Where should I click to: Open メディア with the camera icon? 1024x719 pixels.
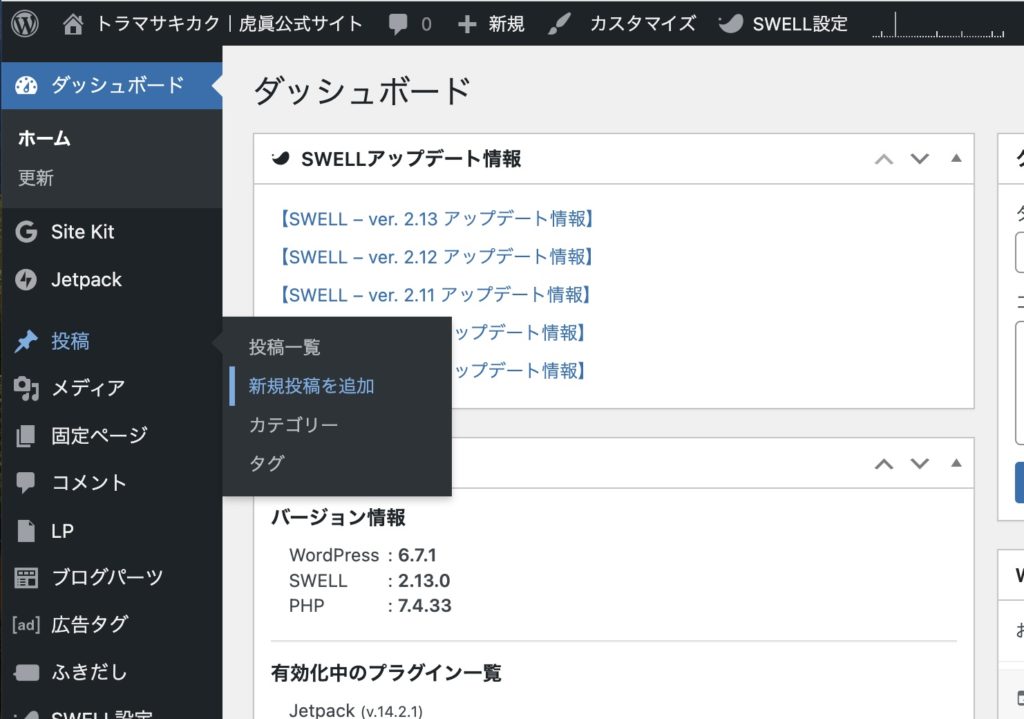26,387
